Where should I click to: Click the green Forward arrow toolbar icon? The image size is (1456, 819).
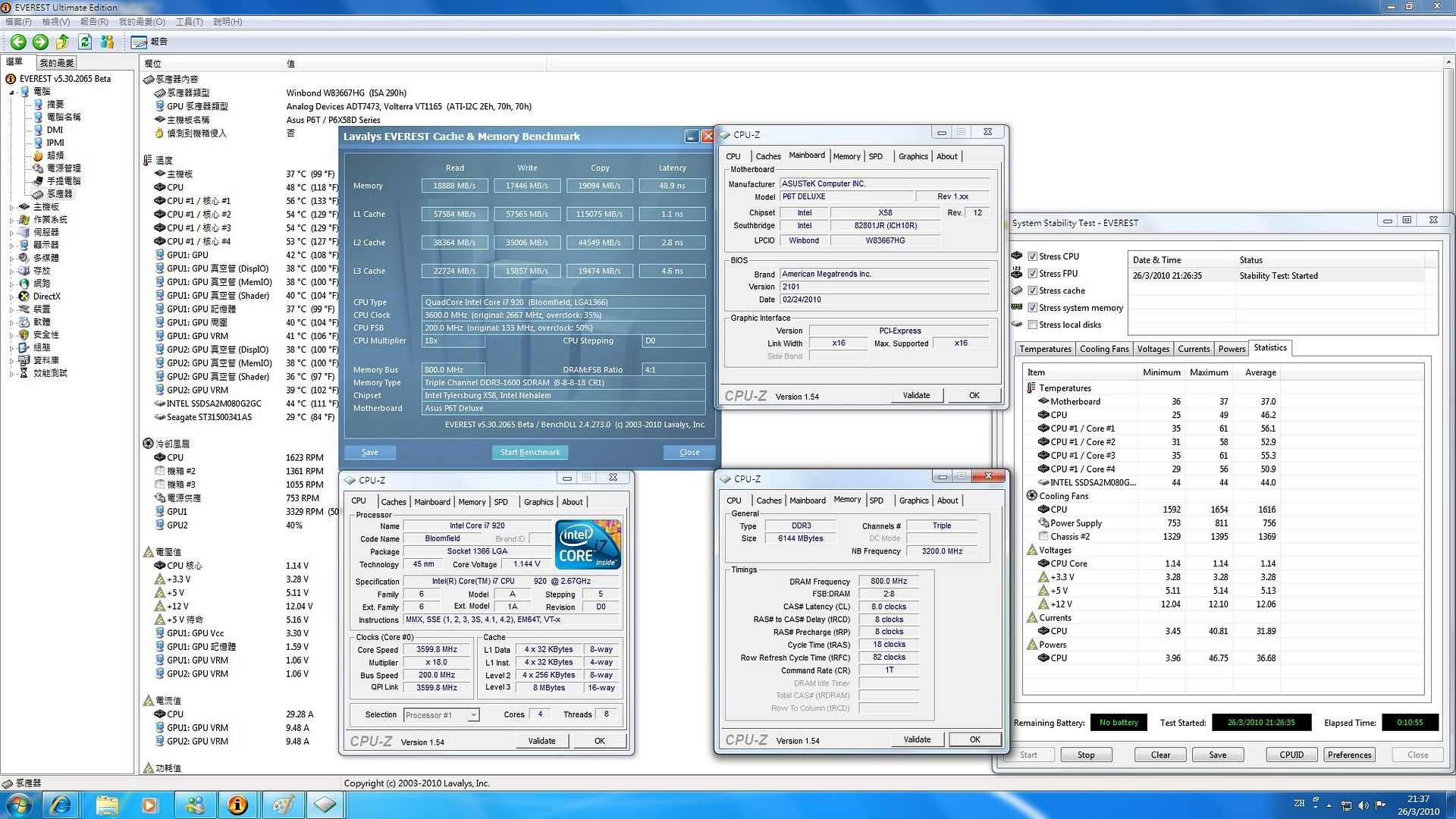pos(41,42)
